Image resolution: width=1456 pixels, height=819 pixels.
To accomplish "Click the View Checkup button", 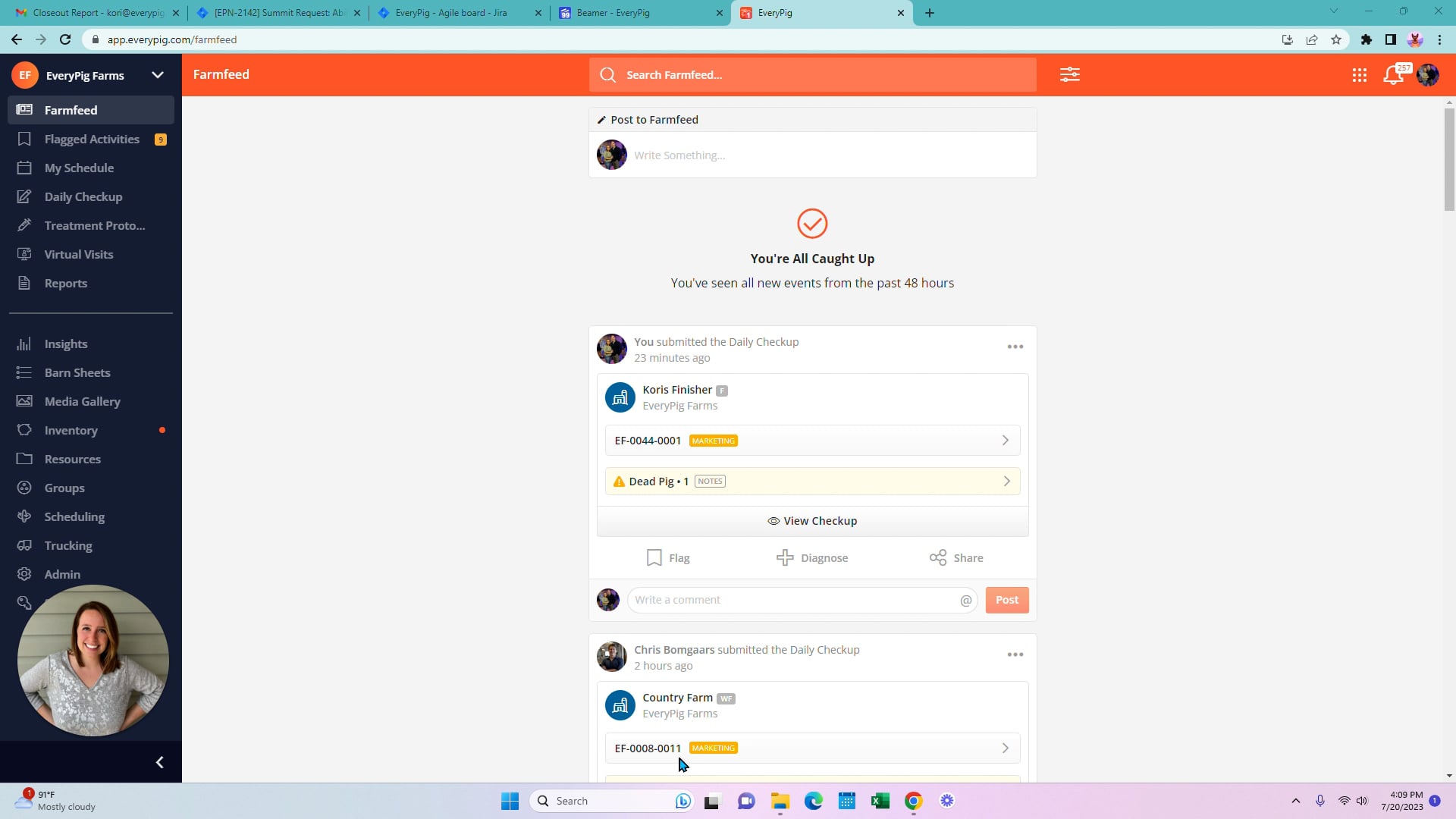I will click(x=812, y=521).
